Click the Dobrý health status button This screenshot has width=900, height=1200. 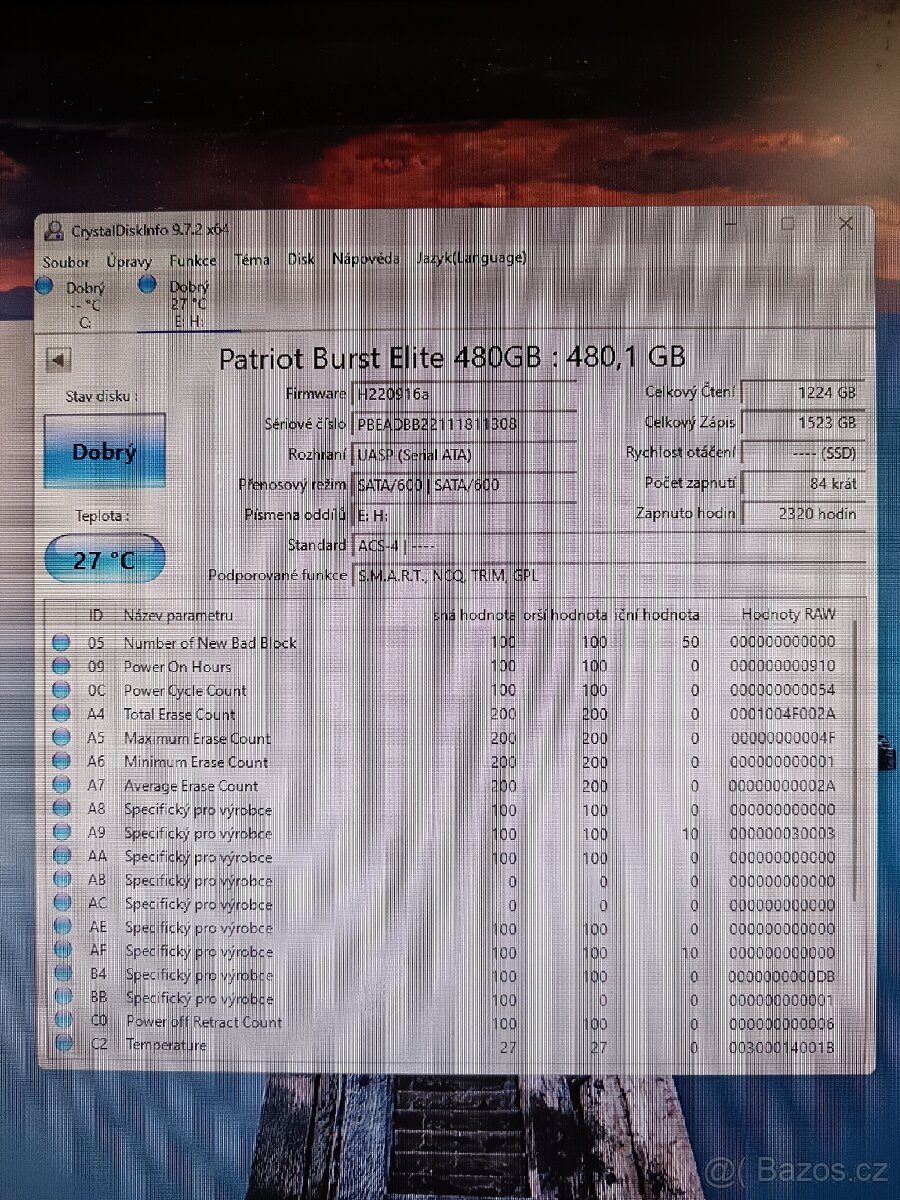[x=103, y=451]
